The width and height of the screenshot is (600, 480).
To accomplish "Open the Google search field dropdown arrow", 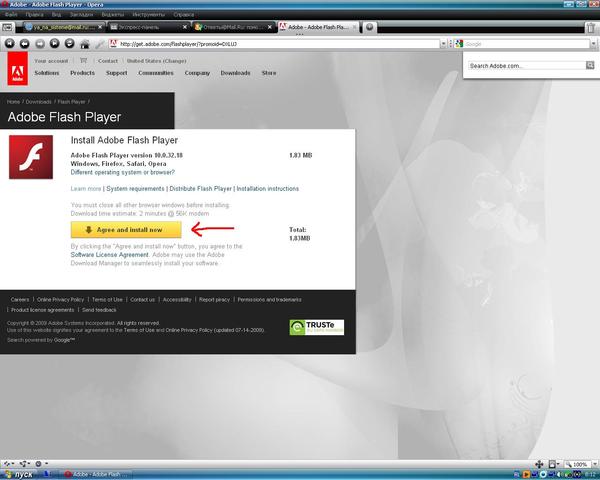I will click(x=594, y=44).
